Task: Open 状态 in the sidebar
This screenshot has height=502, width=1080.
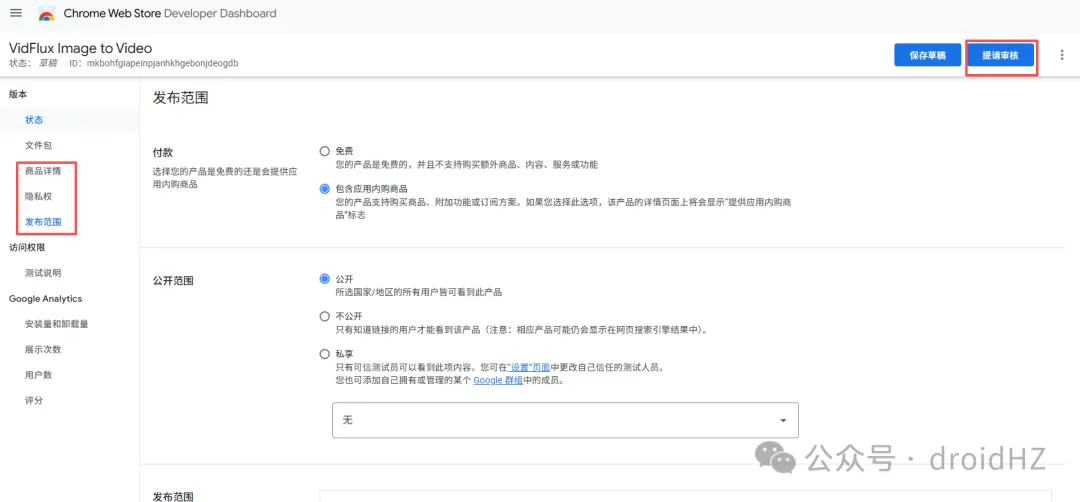Action: [x=34, y=120]
